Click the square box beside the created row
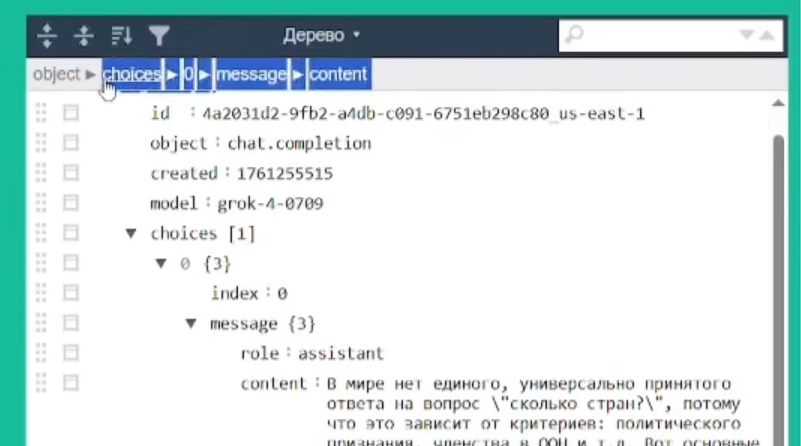801x446 pixels. tap(71, 173)
